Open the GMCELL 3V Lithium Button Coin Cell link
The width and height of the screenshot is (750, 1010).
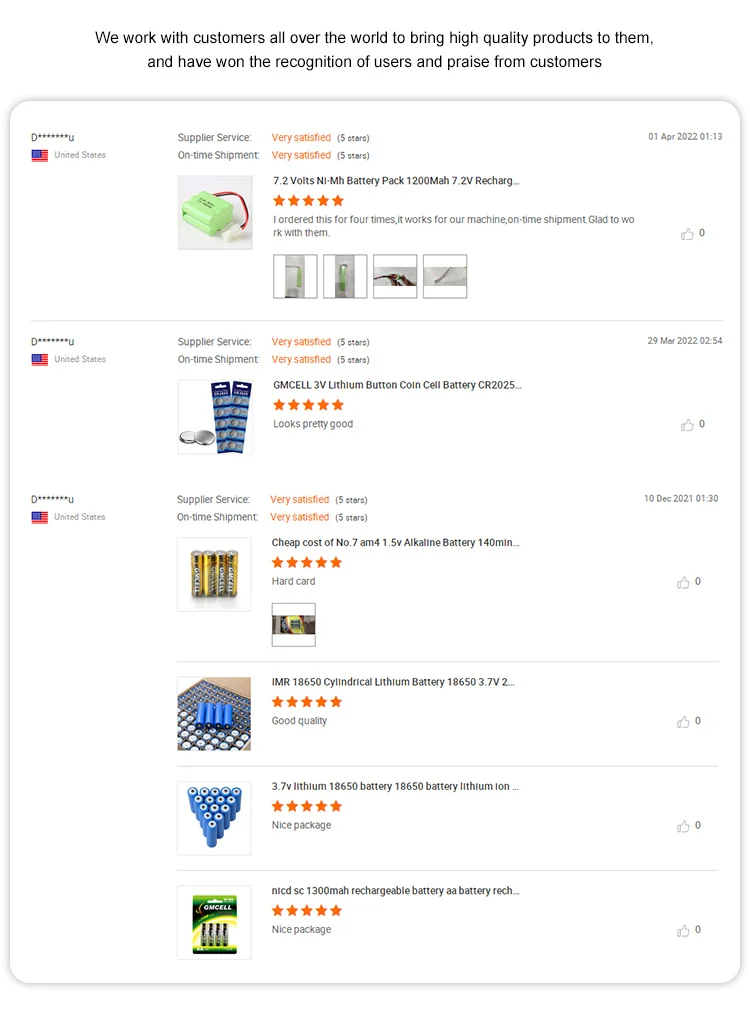point(397,385)
